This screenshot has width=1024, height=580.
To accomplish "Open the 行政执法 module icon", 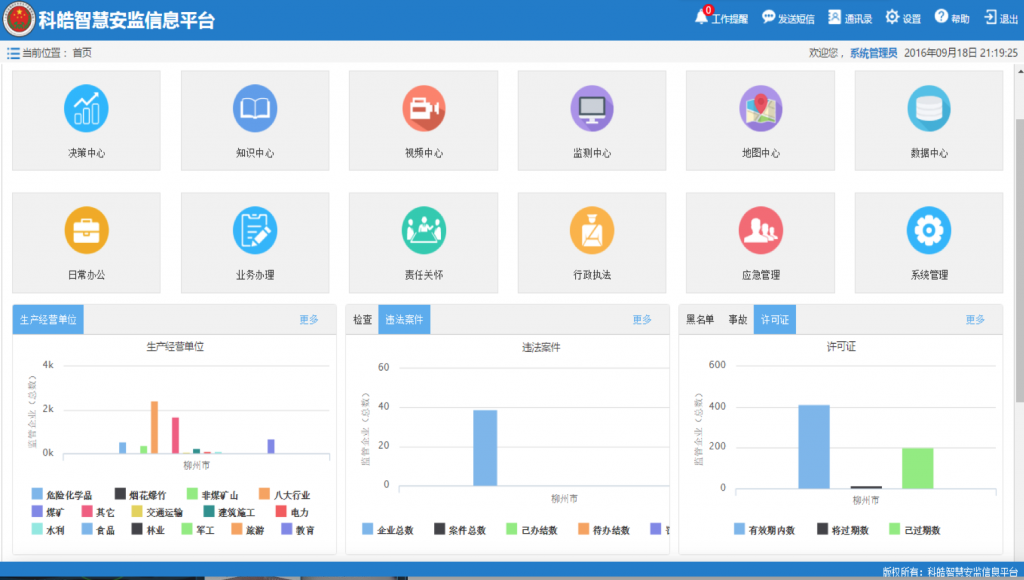I will 592,230.
